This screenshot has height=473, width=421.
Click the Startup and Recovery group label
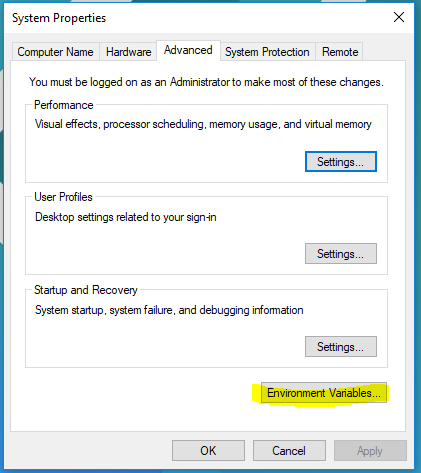pyautogui.click(x=86, y=290)
